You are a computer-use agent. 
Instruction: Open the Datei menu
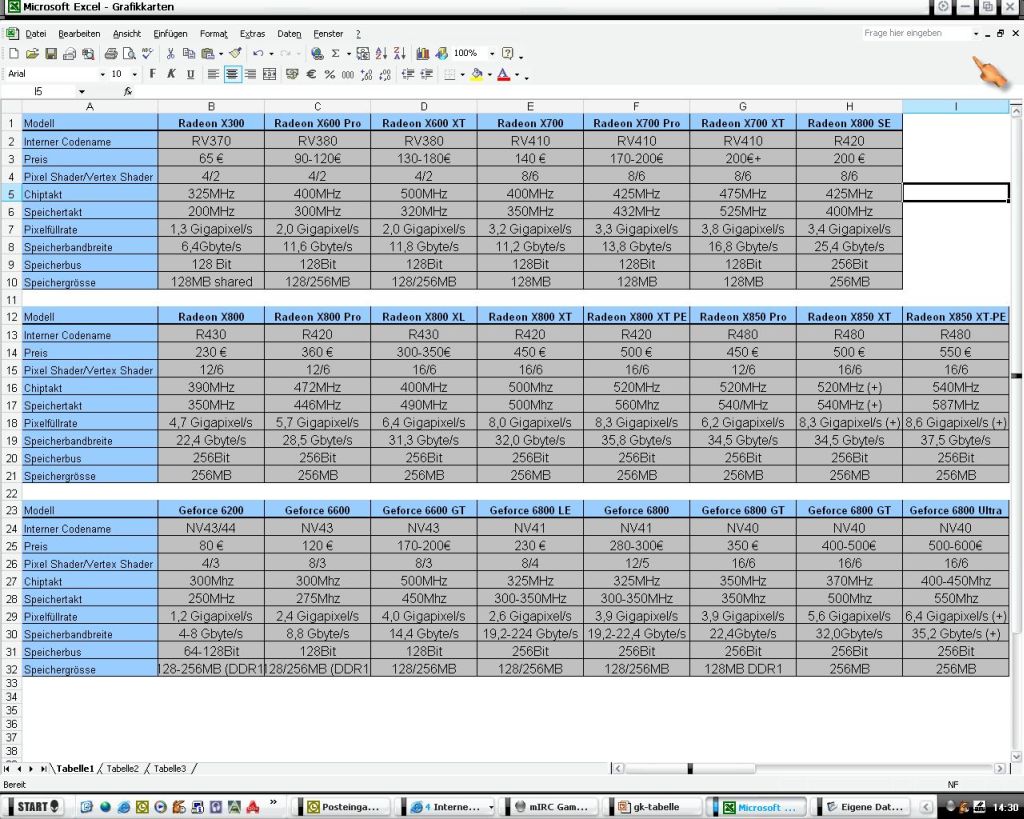coord(35,34)
